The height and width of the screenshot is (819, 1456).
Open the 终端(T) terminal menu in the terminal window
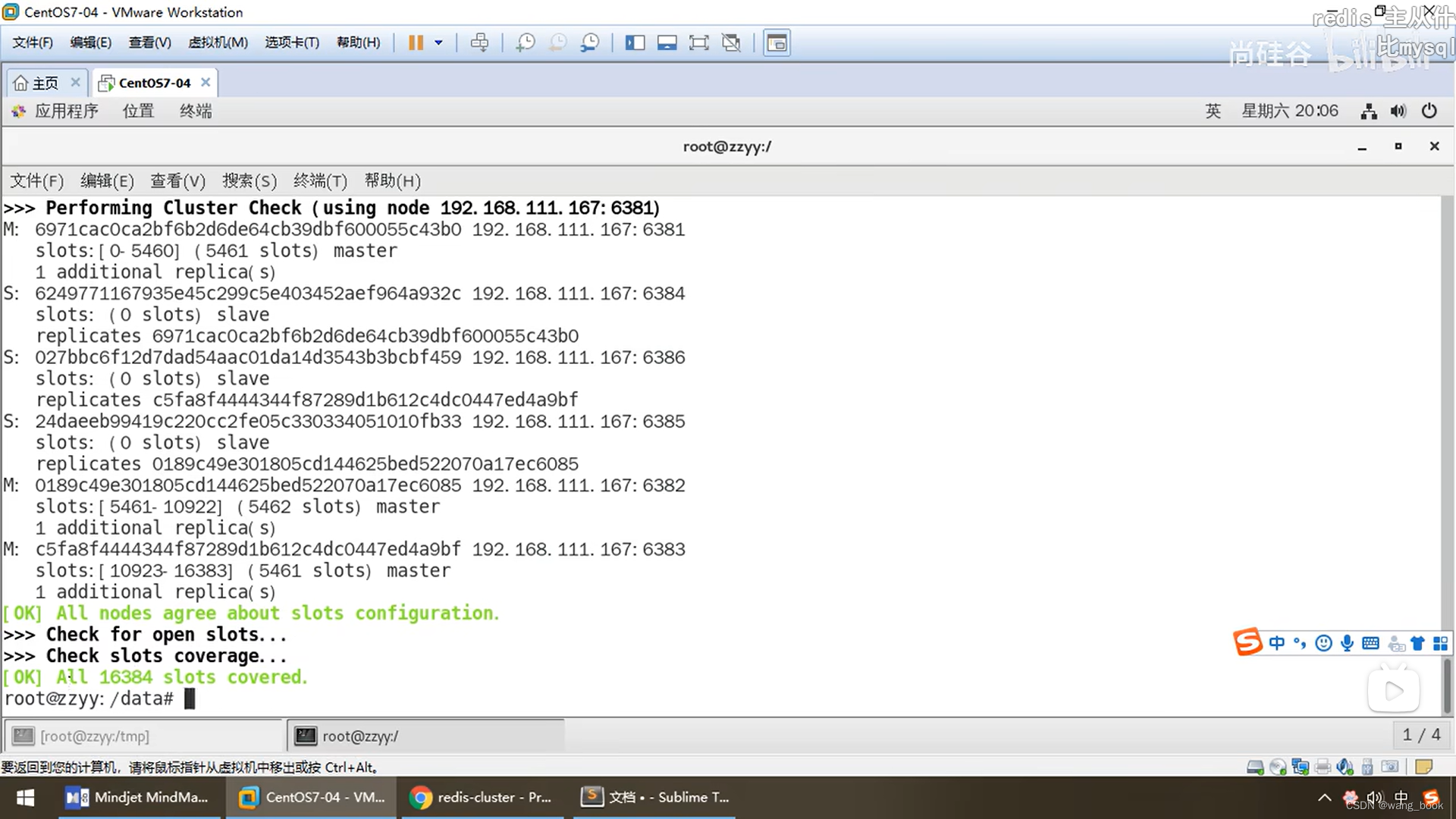320,181
